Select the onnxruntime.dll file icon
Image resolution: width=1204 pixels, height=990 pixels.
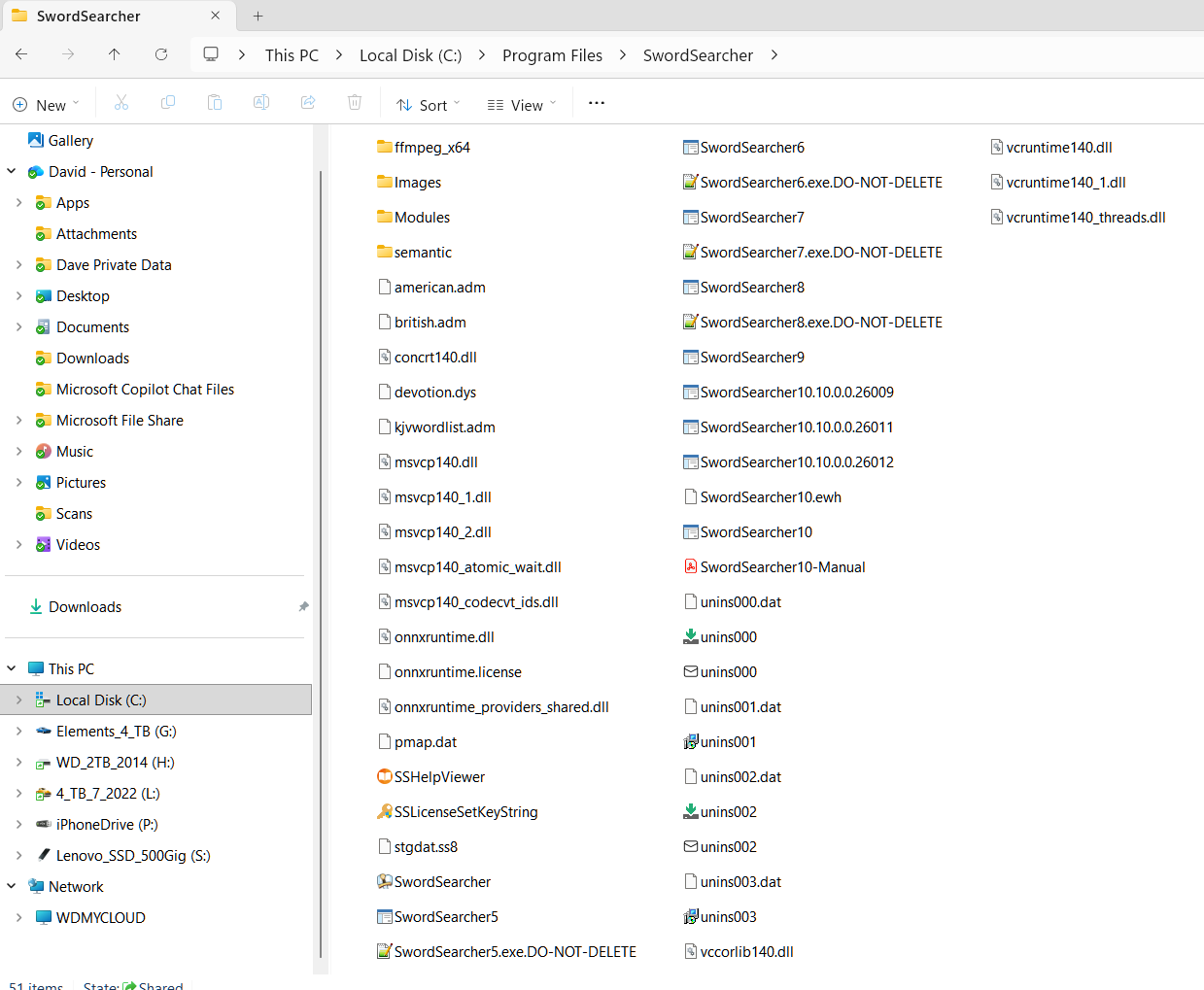(385, 636)
